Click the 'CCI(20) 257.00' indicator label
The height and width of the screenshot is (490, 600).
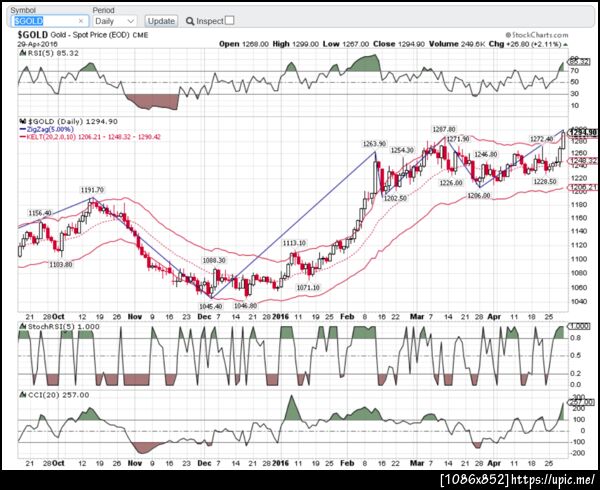(x=59, y=395)
